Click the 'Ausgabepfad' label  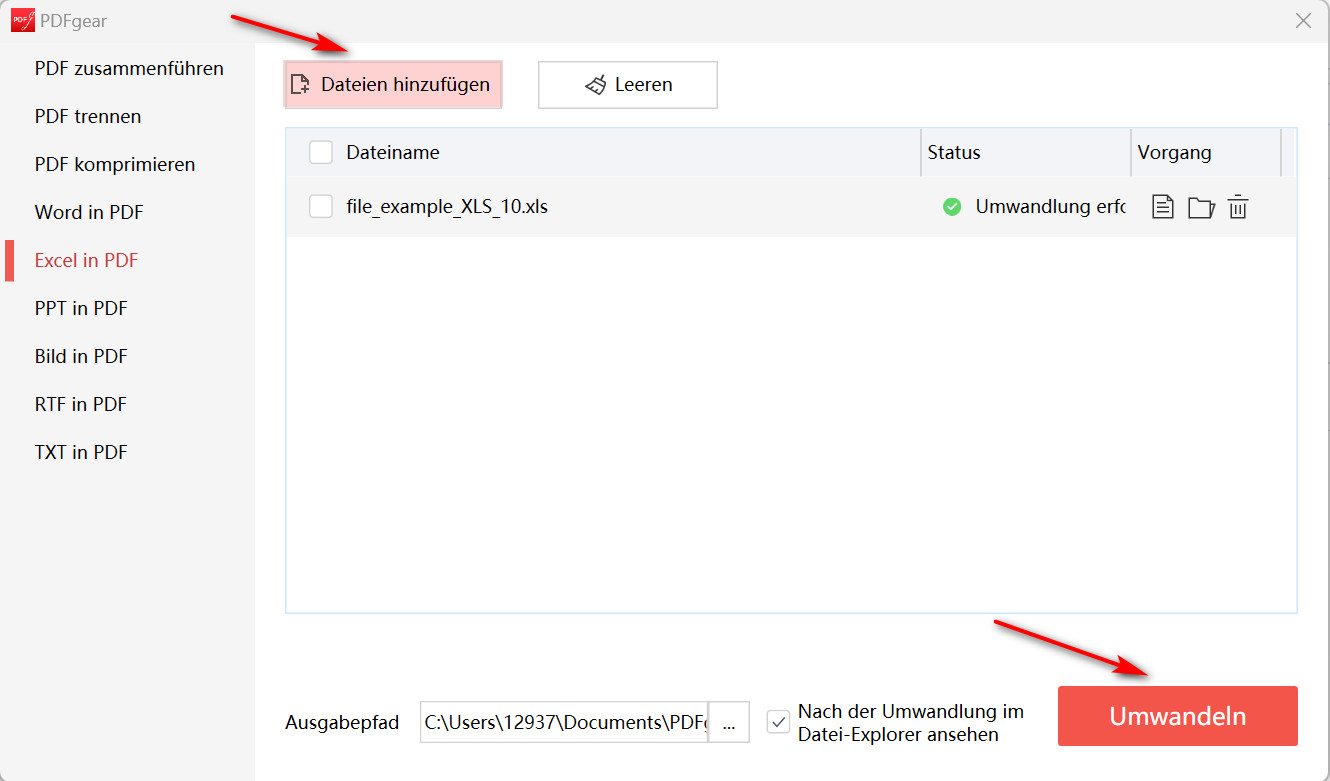point(342,723)
